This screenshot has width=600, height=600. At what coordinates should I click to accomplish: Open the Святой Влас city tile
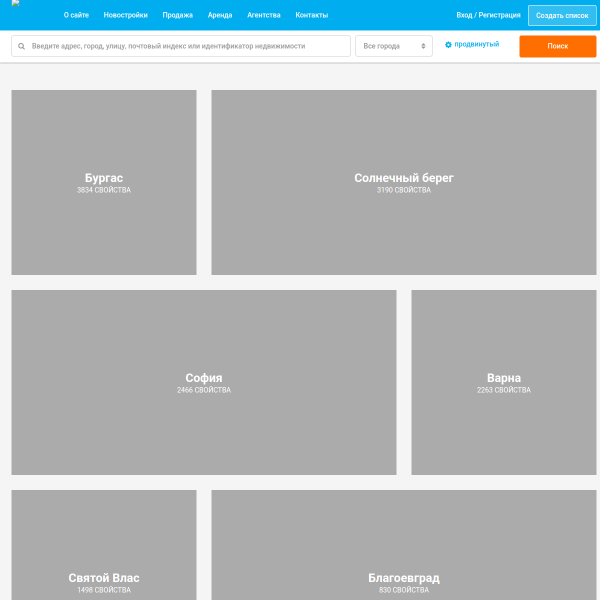[104, 545]
